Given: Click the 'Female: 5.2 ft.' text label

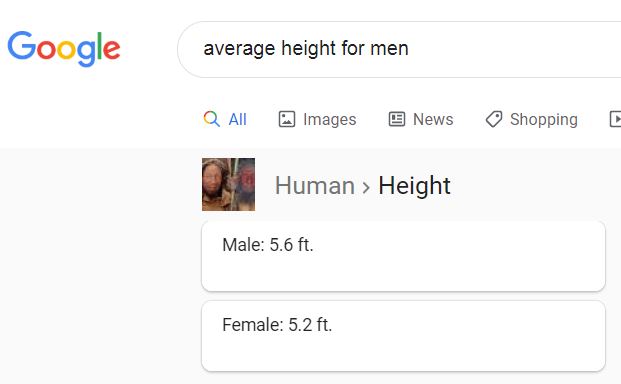Looking at the screenshot, I should (x=277, y=325).
